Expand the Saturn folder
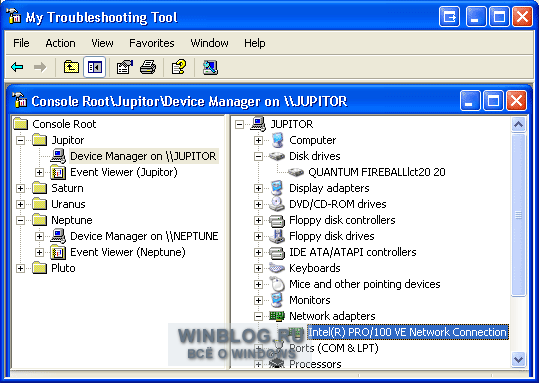 20,188
